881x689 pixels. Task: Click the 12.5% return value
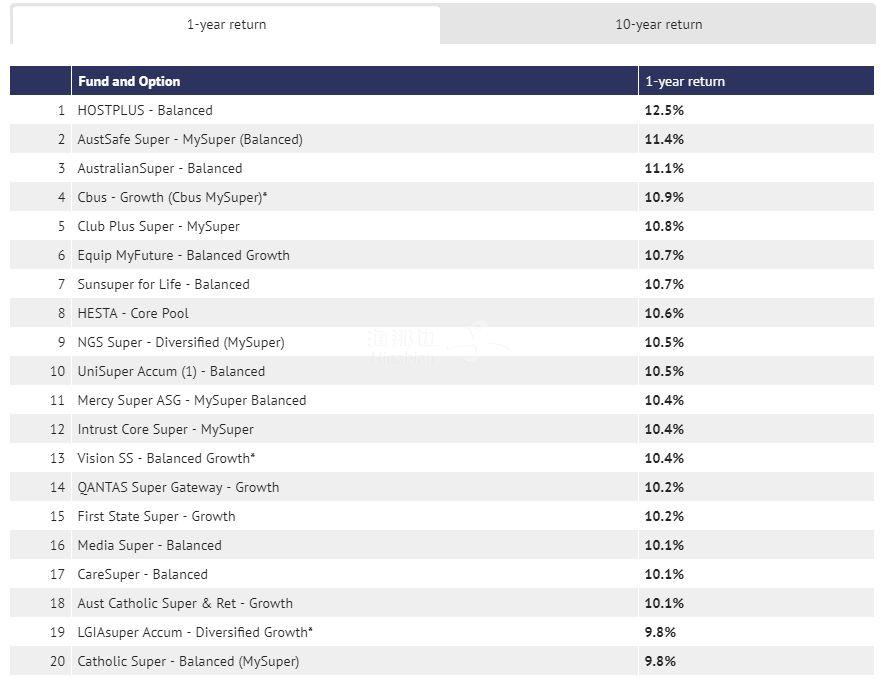point(664,110)
